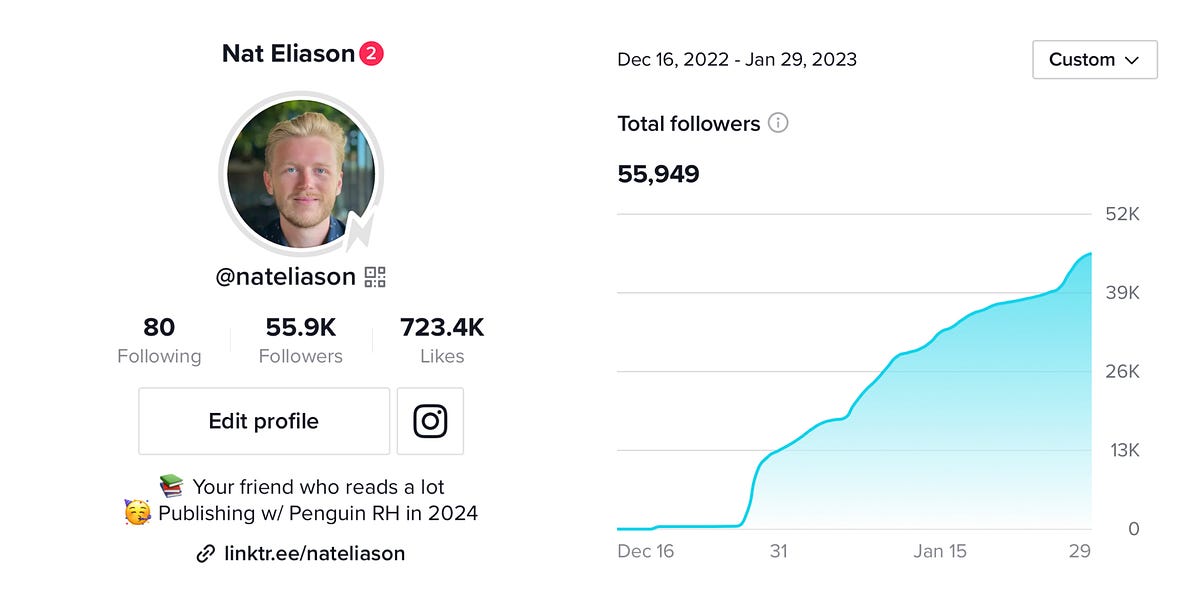Open the Total followers info tooltip icon

pos(779,123)
